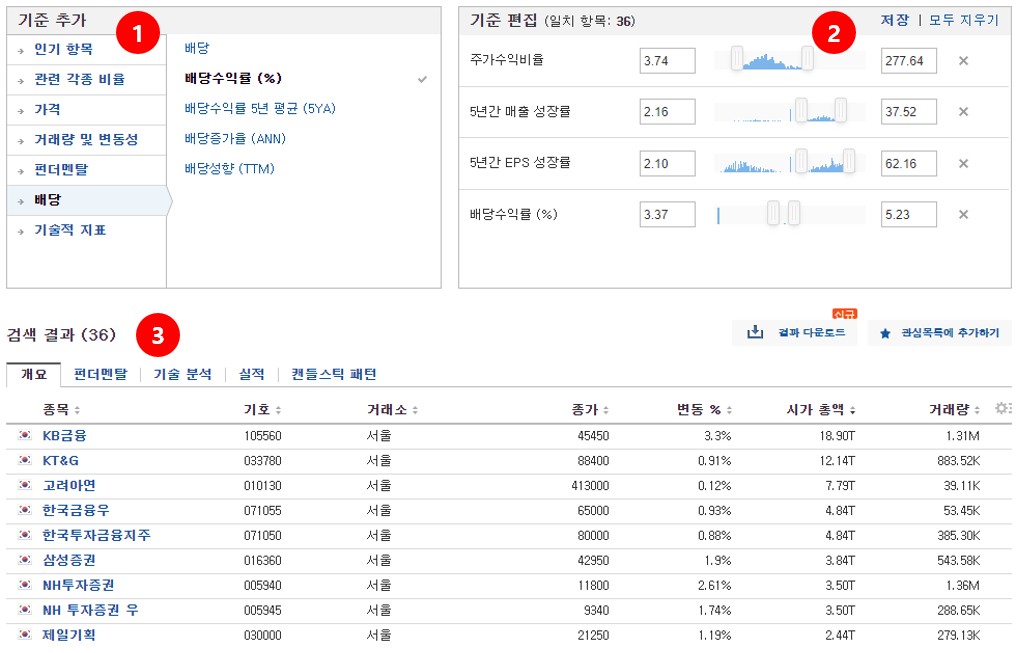The height and width of the screenshot is (653, 1016).
Task: Switch to the 개요 results tab
Action: [x=34, y=374]
